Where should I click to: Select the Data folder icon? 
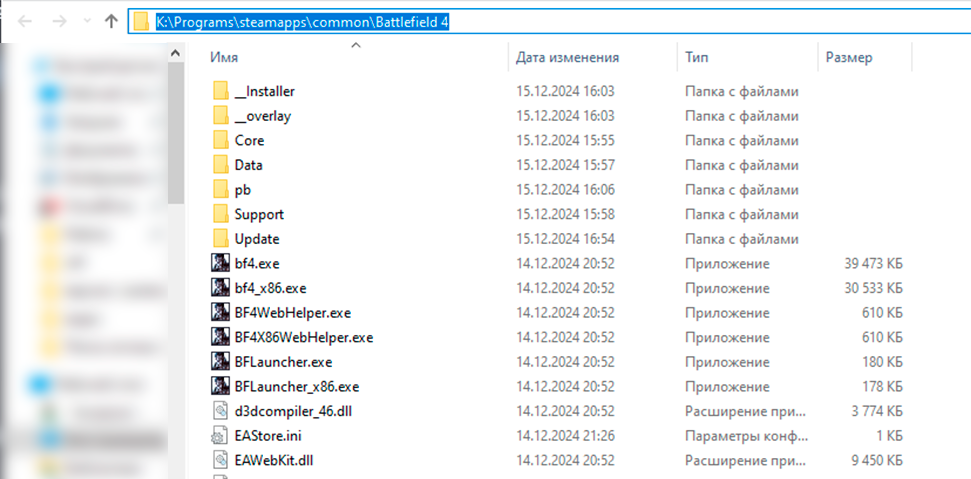pyautogui.click(x=220, y=165)
